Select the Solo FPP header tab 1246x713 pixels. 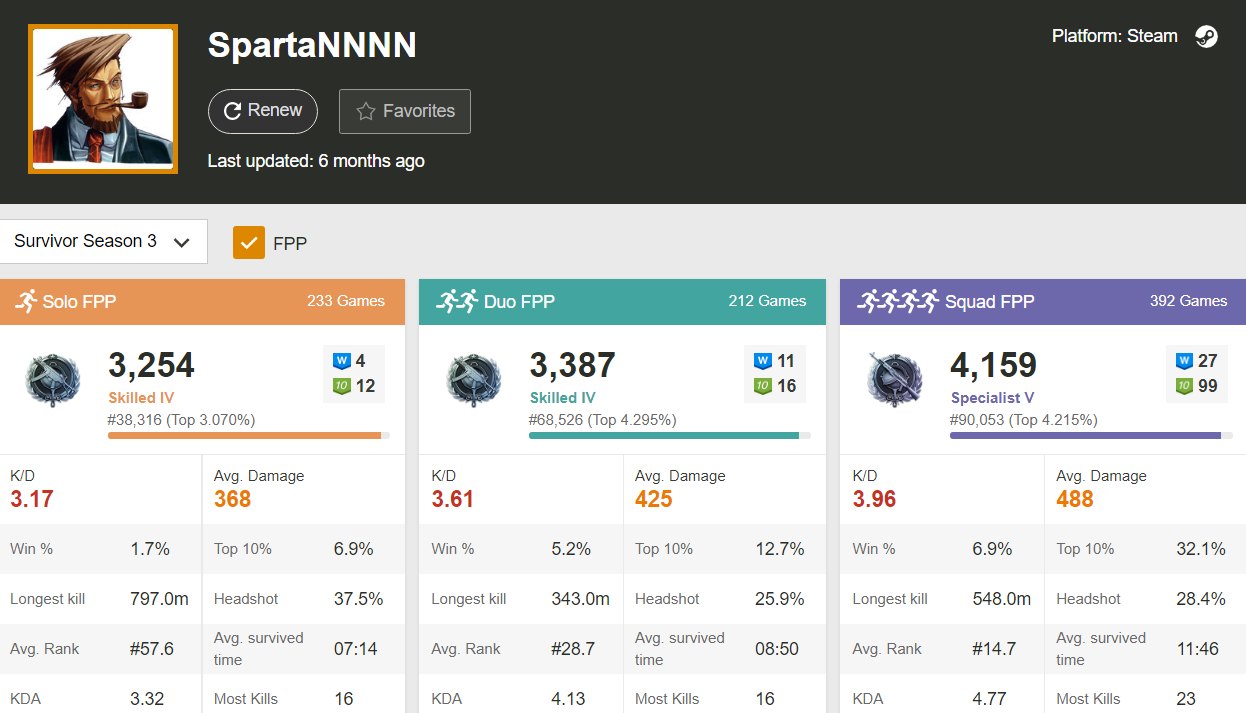[x=202, y=302]
